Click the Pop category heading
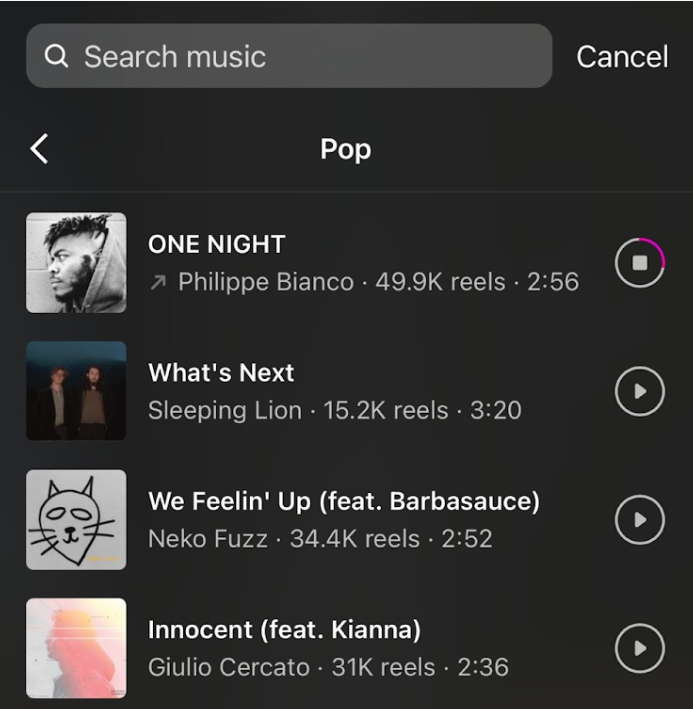The width and height of the screenshot is (693, 709). pyautogui.click(x=345, y=149)
